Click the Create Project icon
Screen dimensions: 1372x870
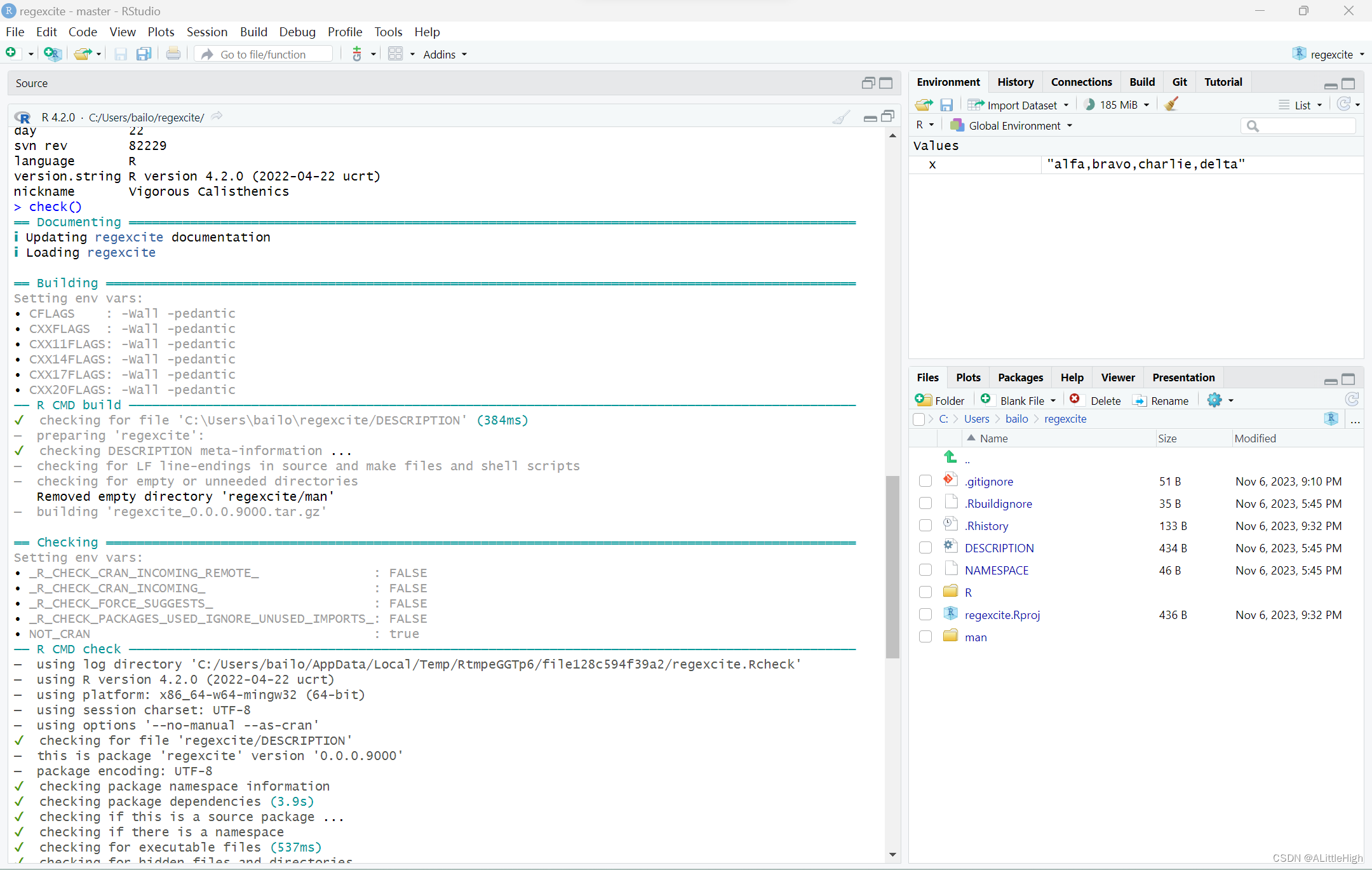coord(52,54)
